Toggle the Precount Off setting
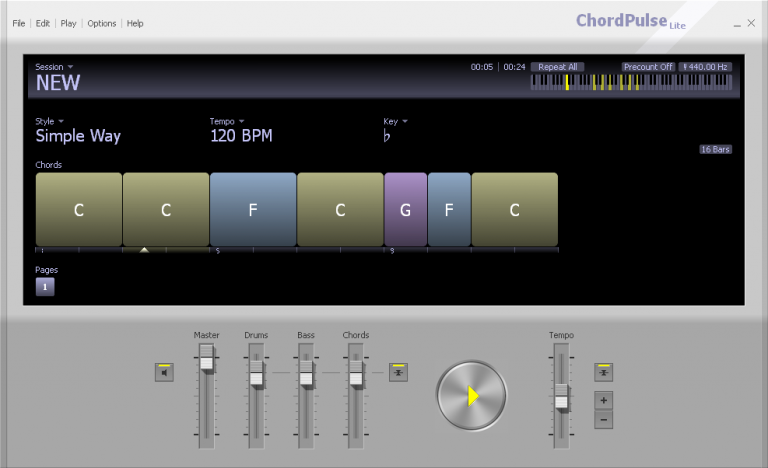 pyautogui.click(x=648, y=67)
